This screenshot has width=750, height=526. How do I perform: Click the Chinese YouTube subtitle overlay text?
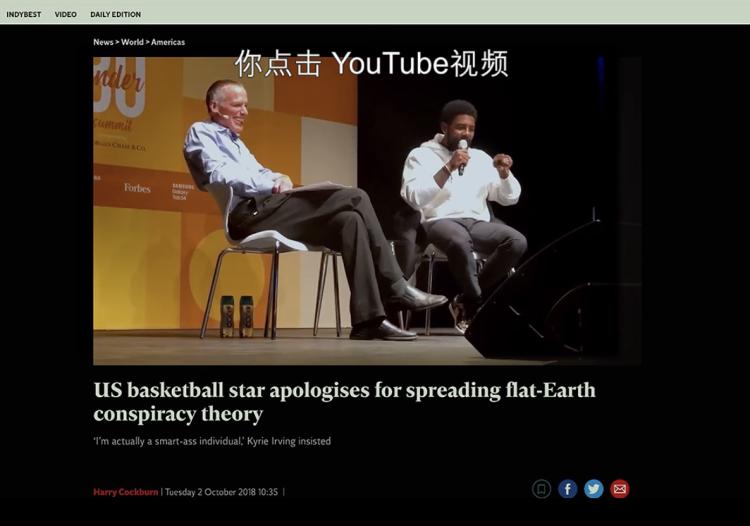coord(371,63)
